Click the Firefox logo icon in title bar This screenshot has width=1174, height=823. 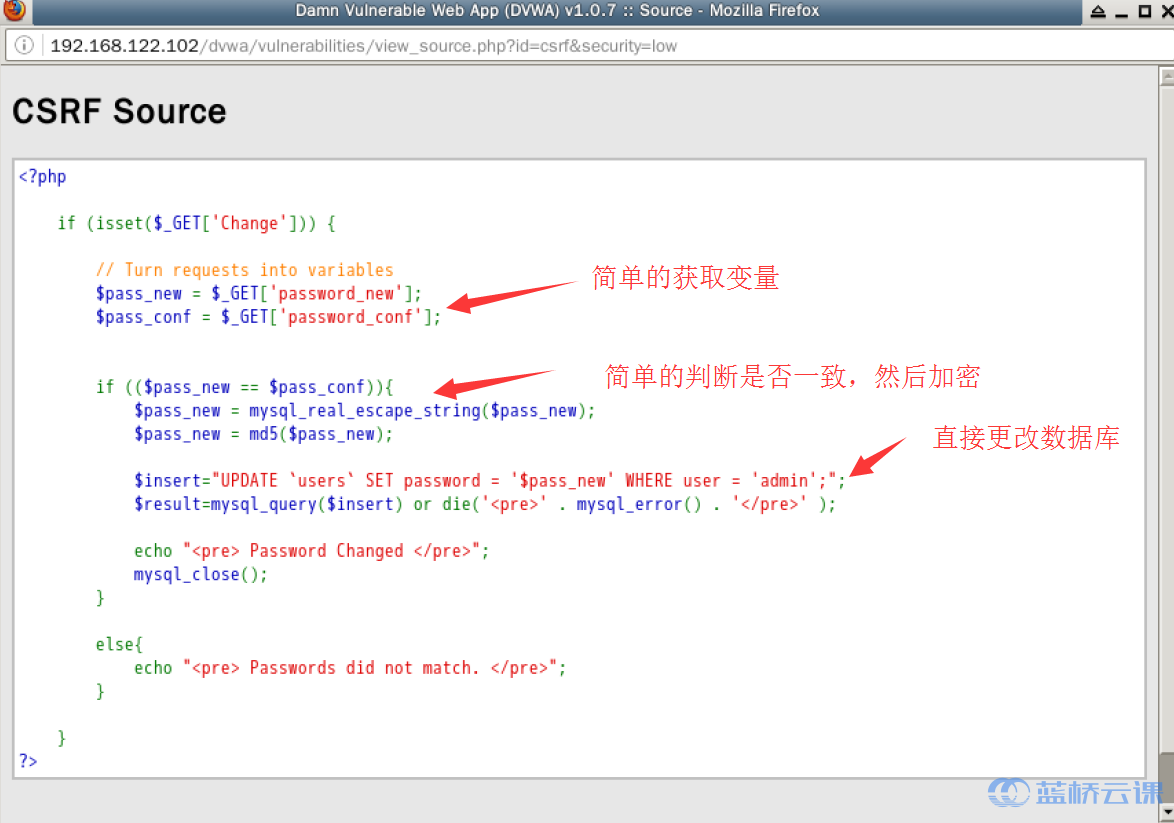(x=14, y=10)
